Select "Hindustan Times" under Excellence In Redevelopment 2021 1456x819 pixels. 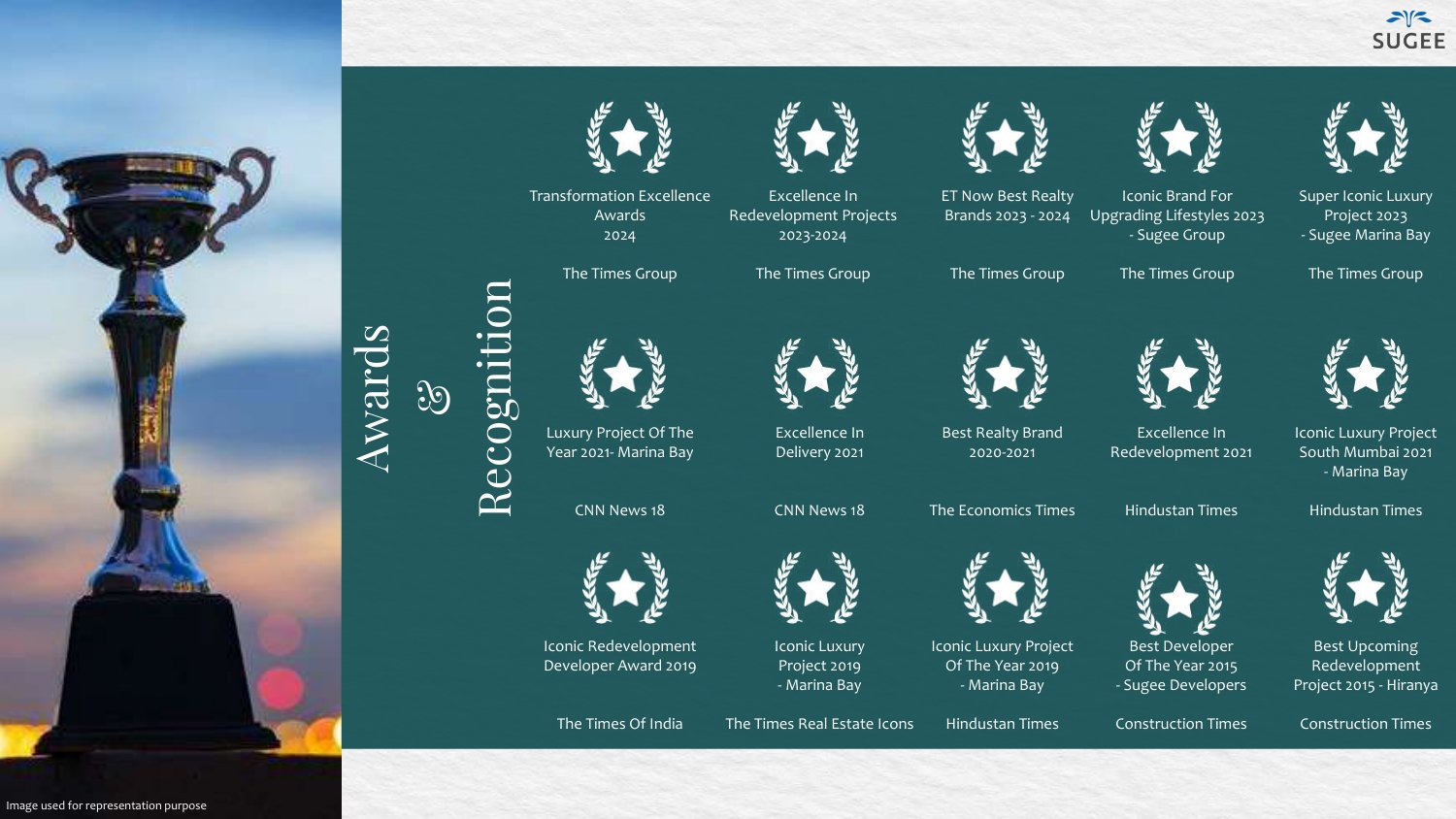coord(1181,510)
